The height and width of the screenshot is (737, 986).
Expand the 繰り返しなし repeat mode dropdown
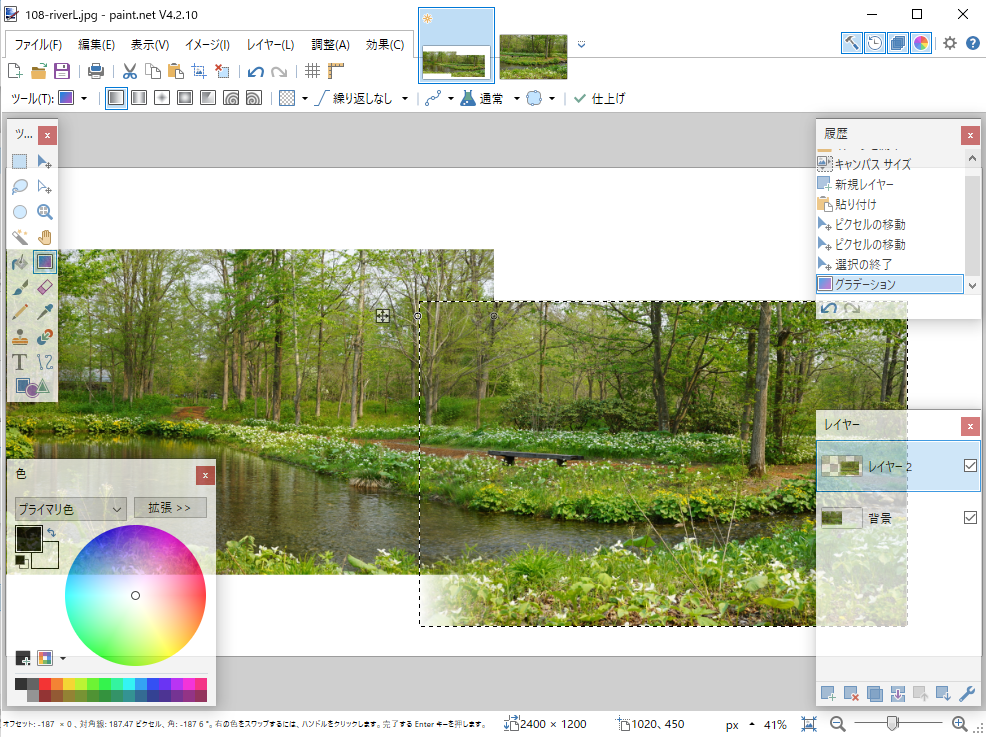405,99
